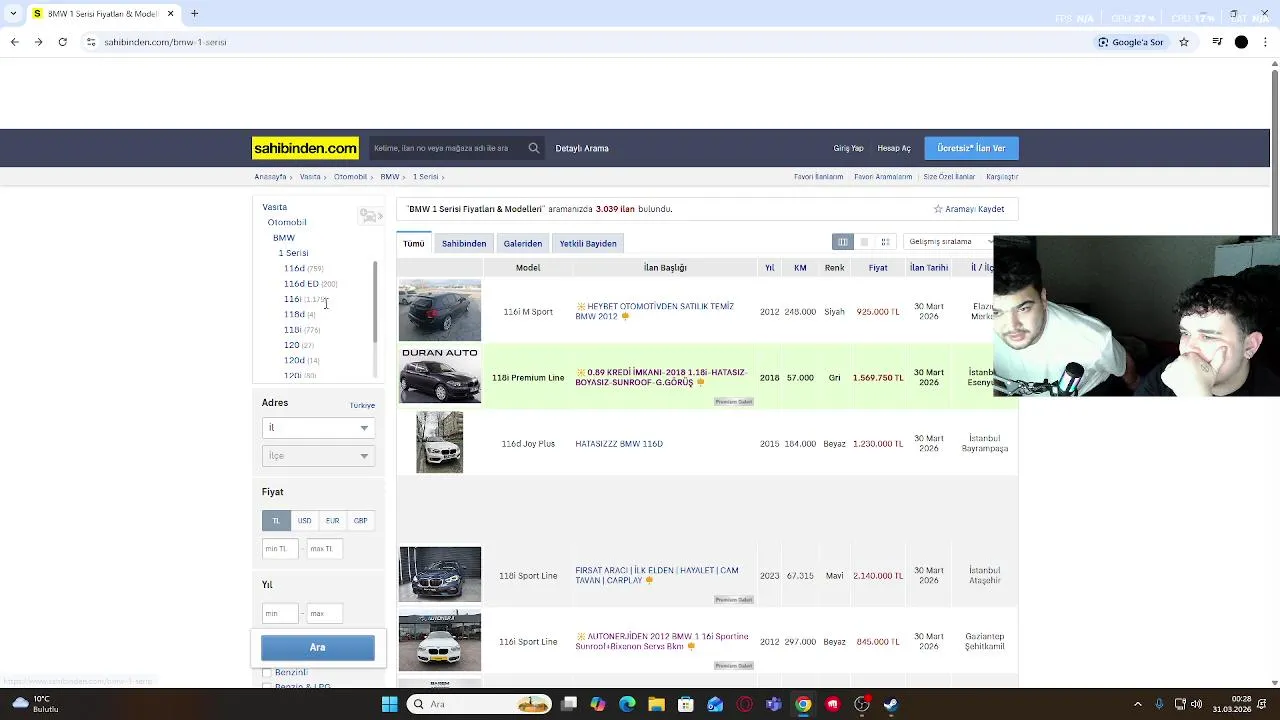
Task: Open a new tab with plus icon
Action: click(x=195, y=14)
